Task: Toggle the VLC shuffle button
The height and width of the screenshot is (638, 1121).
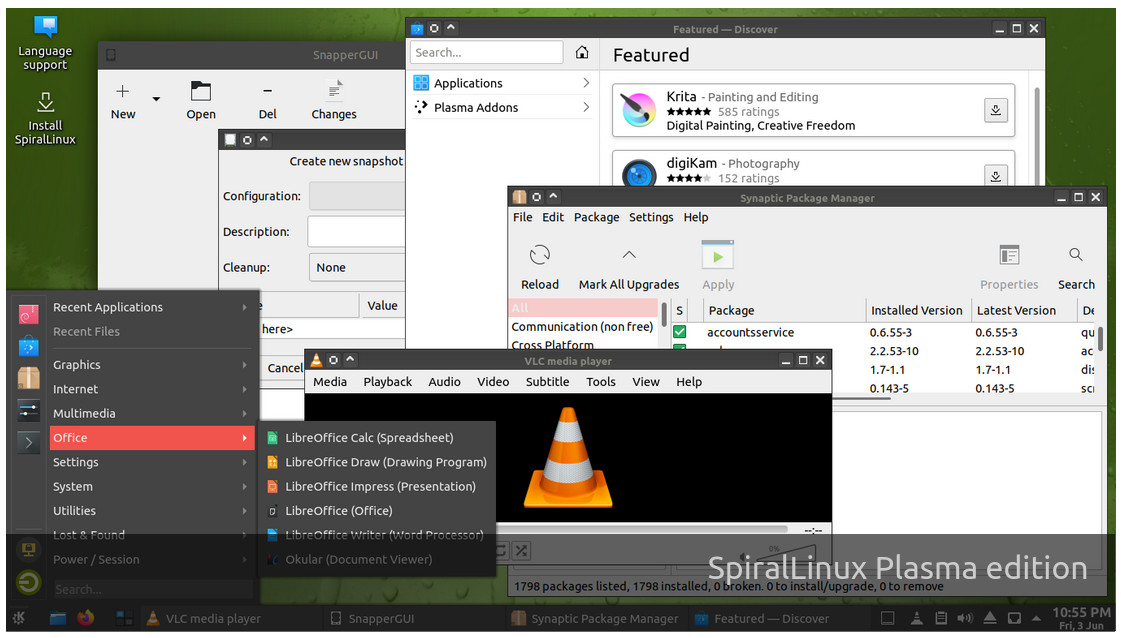Action: pyautogui.click(x=522, y=550)
